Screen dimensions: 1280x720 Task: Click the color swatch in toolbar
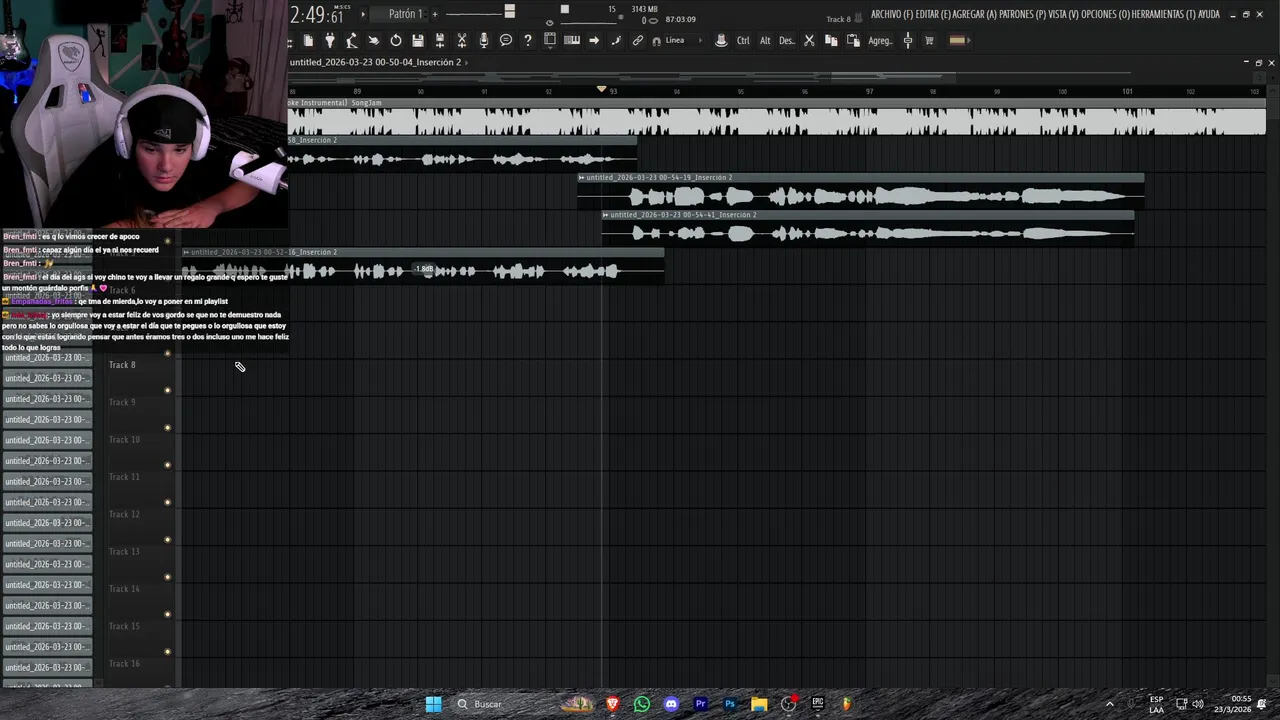coord(957,41)
